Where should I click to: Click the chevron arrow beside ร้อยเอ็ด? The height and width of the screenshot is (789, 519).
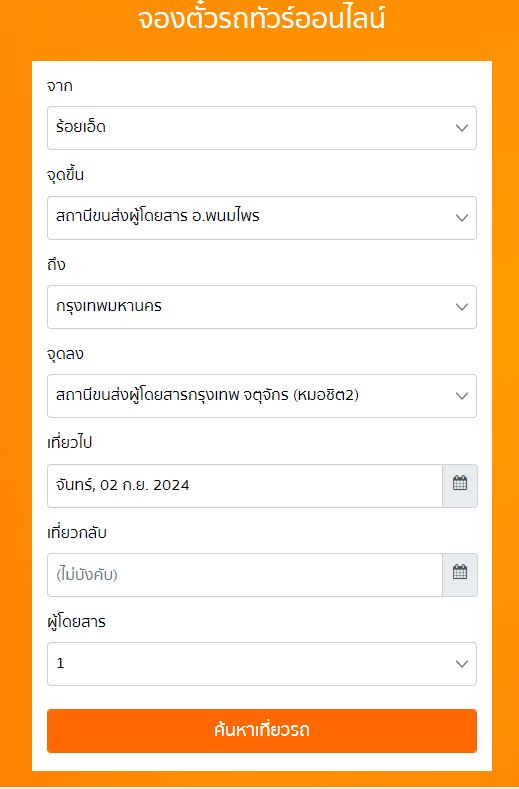click(x=462, y=128)
